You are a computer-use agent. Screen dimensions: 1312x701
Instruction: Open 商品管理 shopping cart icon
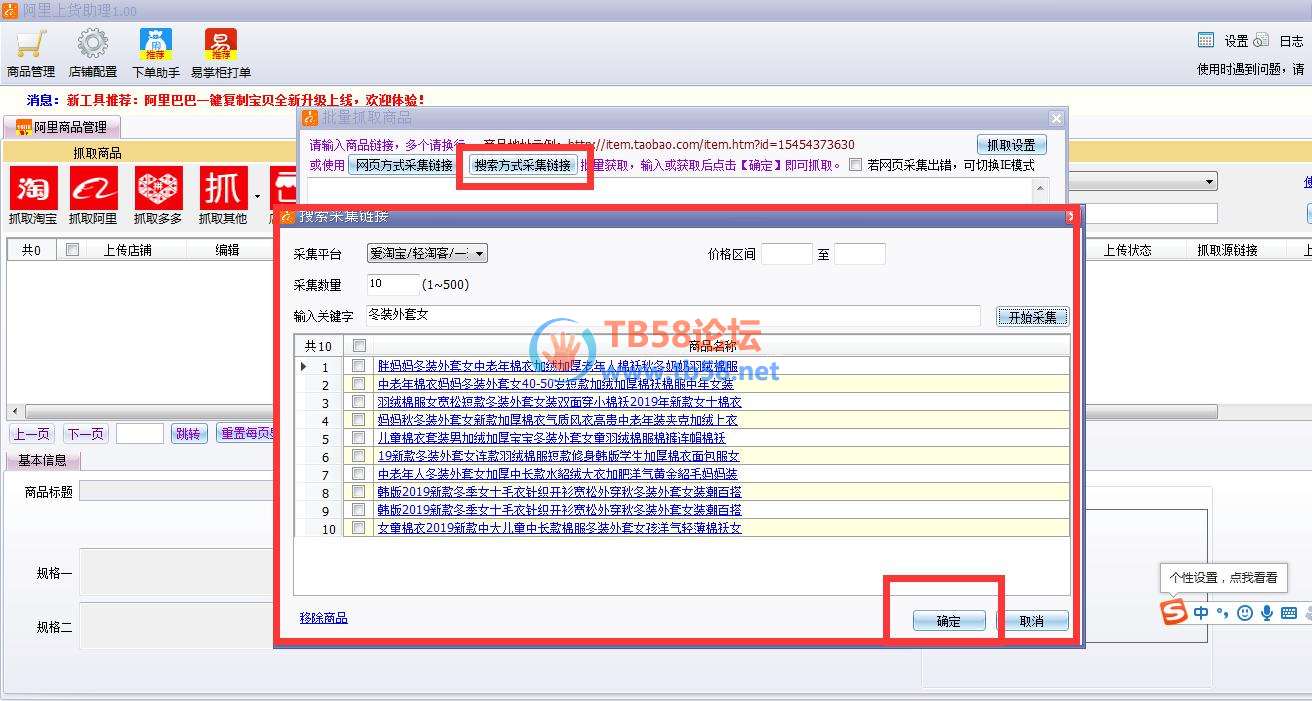coord(31,45)
